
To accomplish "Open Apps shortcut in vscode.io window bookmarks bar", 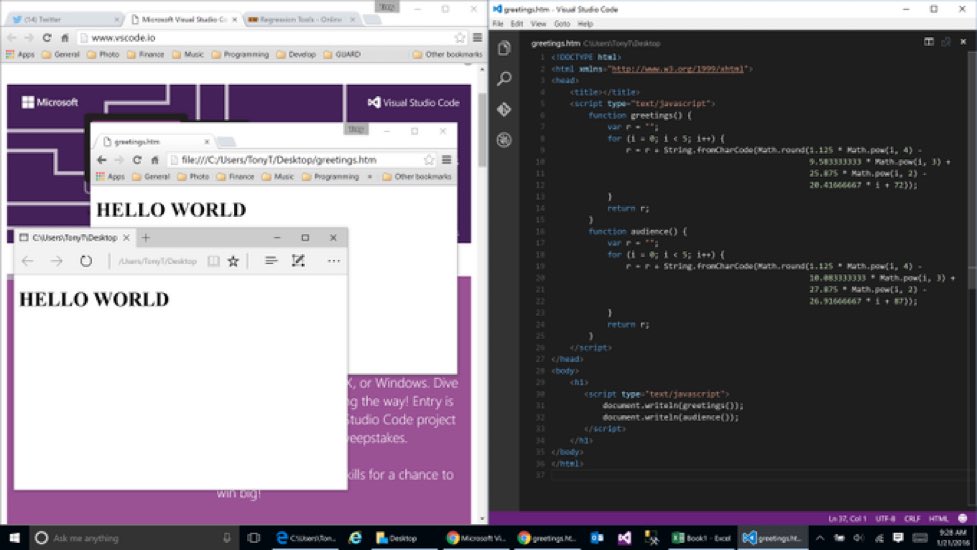I will (x=21, y=54).
